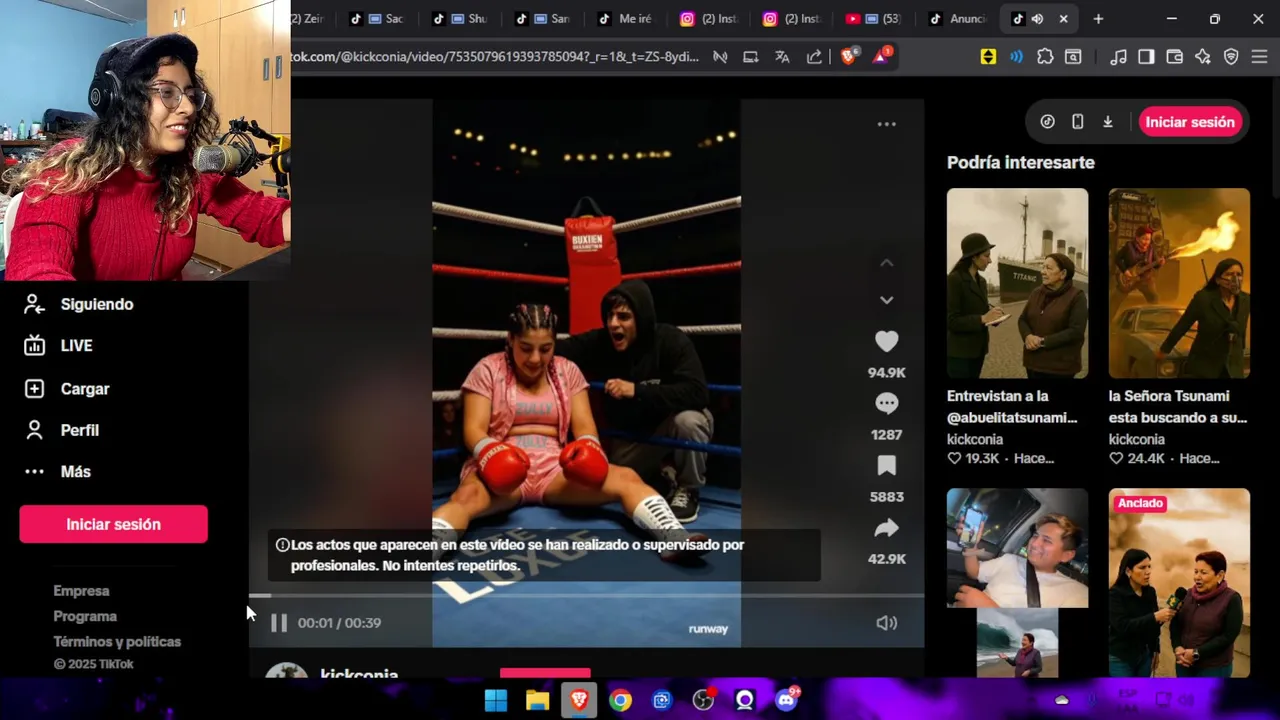Screen dimensions: 1280x720
Task: Open Discord from the taskbar
Action: pos(787,700)
